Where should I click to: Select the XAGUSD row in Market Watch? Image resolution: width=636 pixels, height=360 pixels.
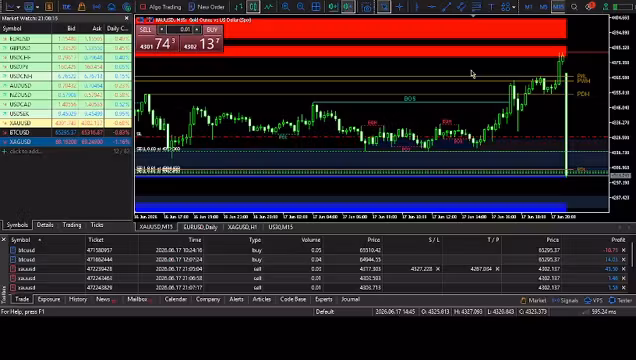tap(66, 142)
